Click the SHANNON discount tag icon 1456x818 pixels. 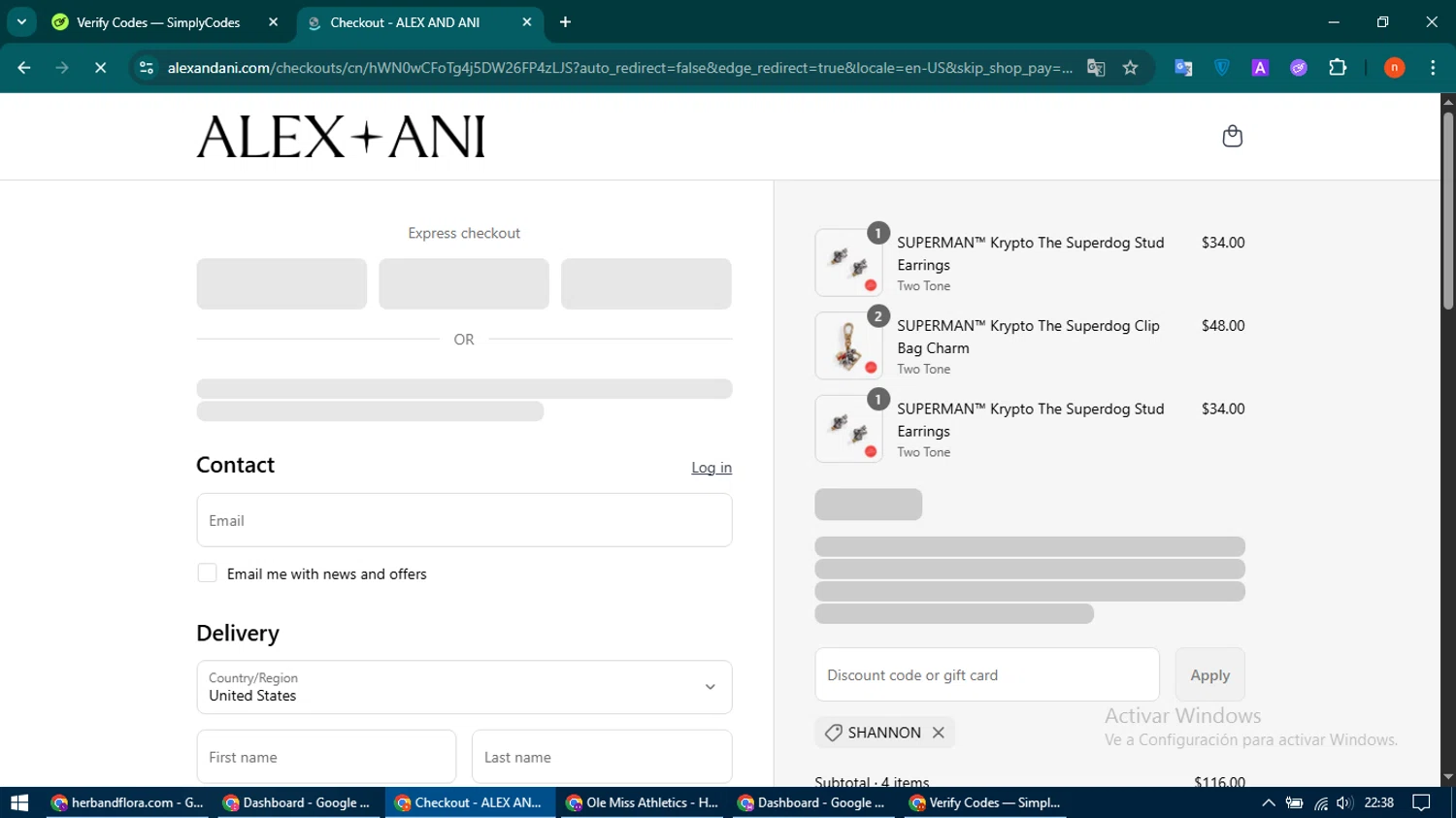(833, 733)
